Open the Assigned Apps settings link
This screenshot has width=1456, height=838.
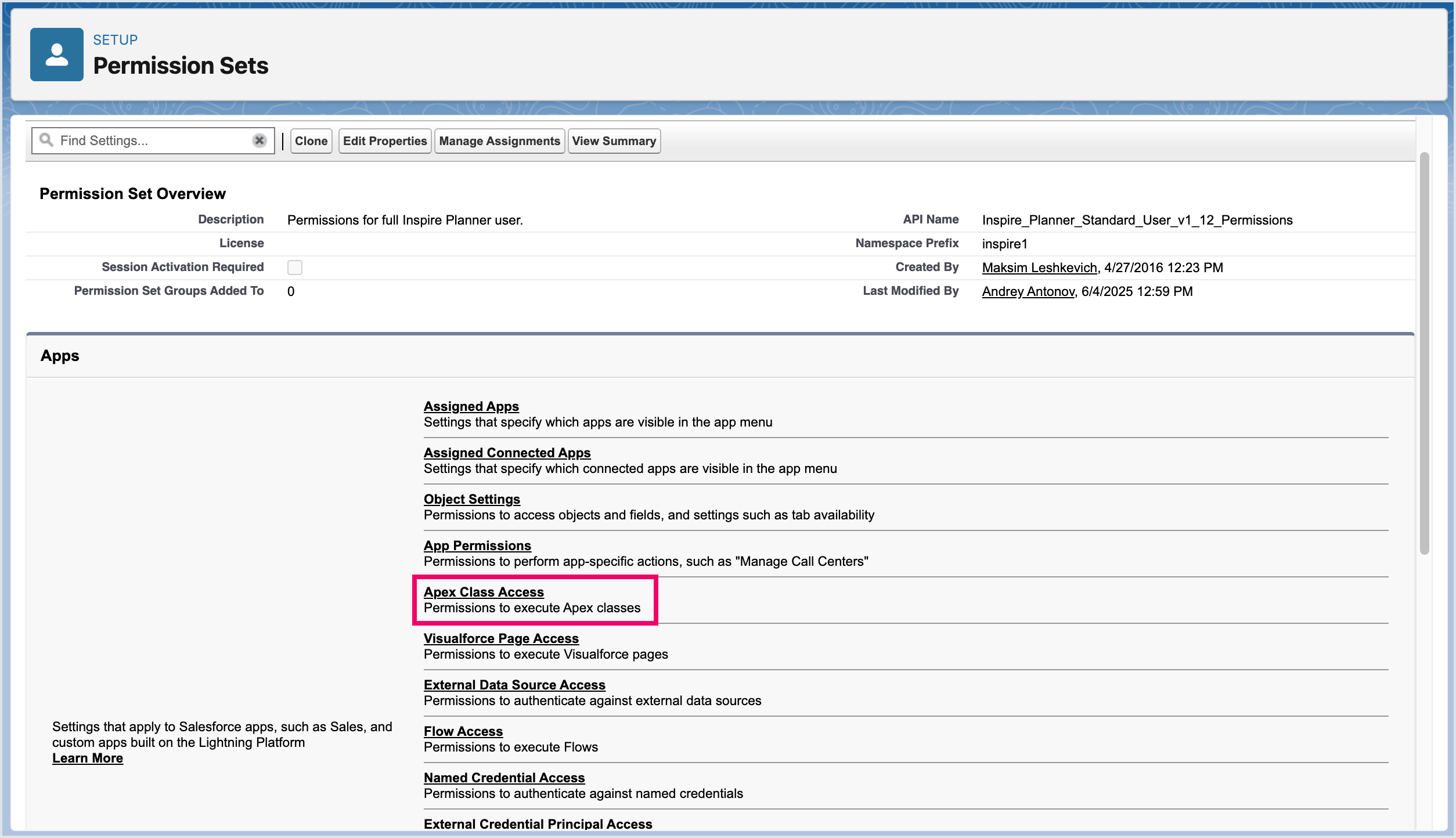[x=471, y=406]
